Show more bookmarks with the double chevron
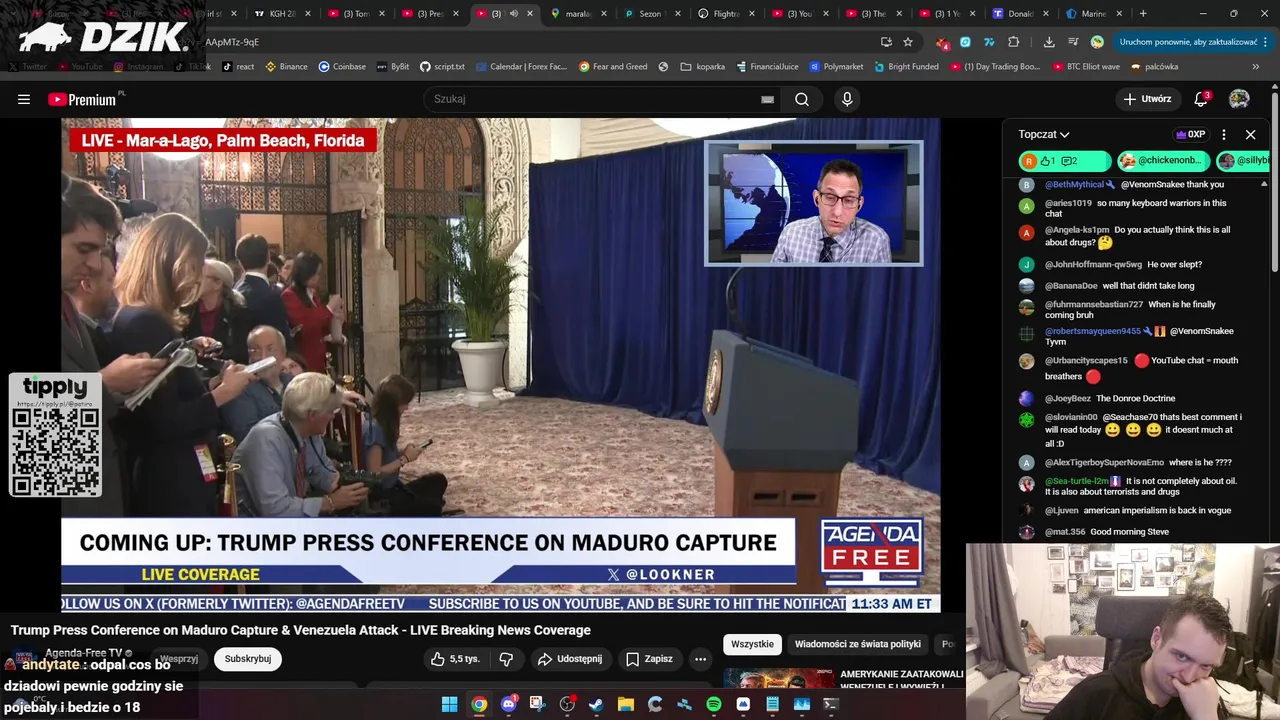Screen dimensions: 1280x720 (1258, 67)
